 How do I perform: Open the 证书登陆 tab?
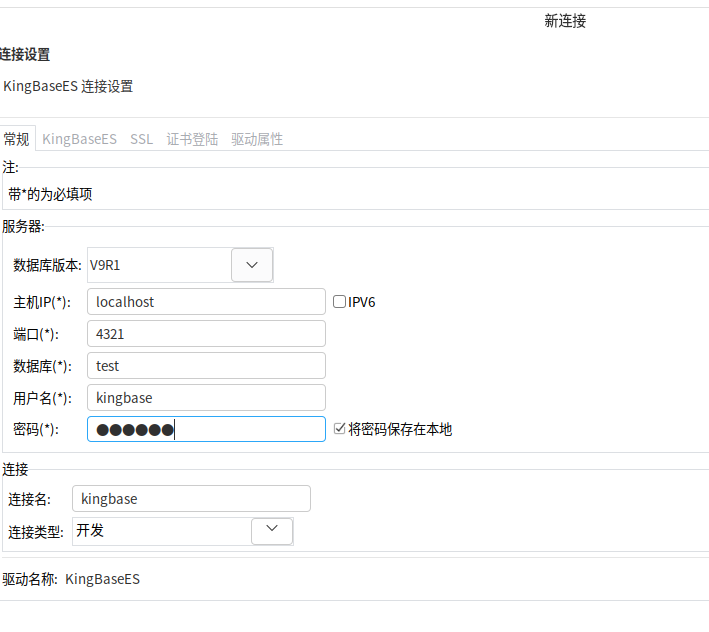[192, 139]
